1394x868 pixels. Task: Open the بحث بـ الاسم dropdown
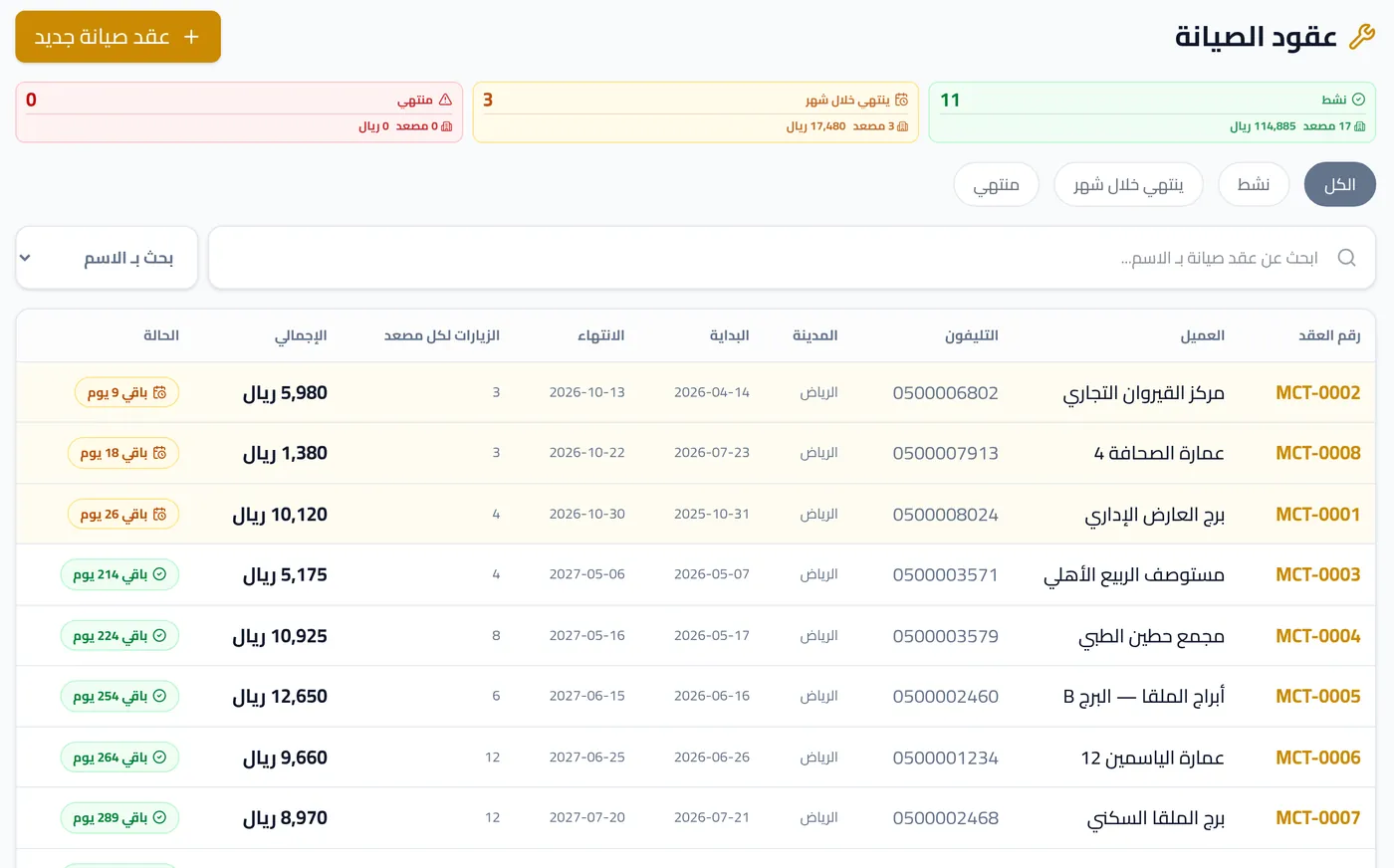coord(107,258)
